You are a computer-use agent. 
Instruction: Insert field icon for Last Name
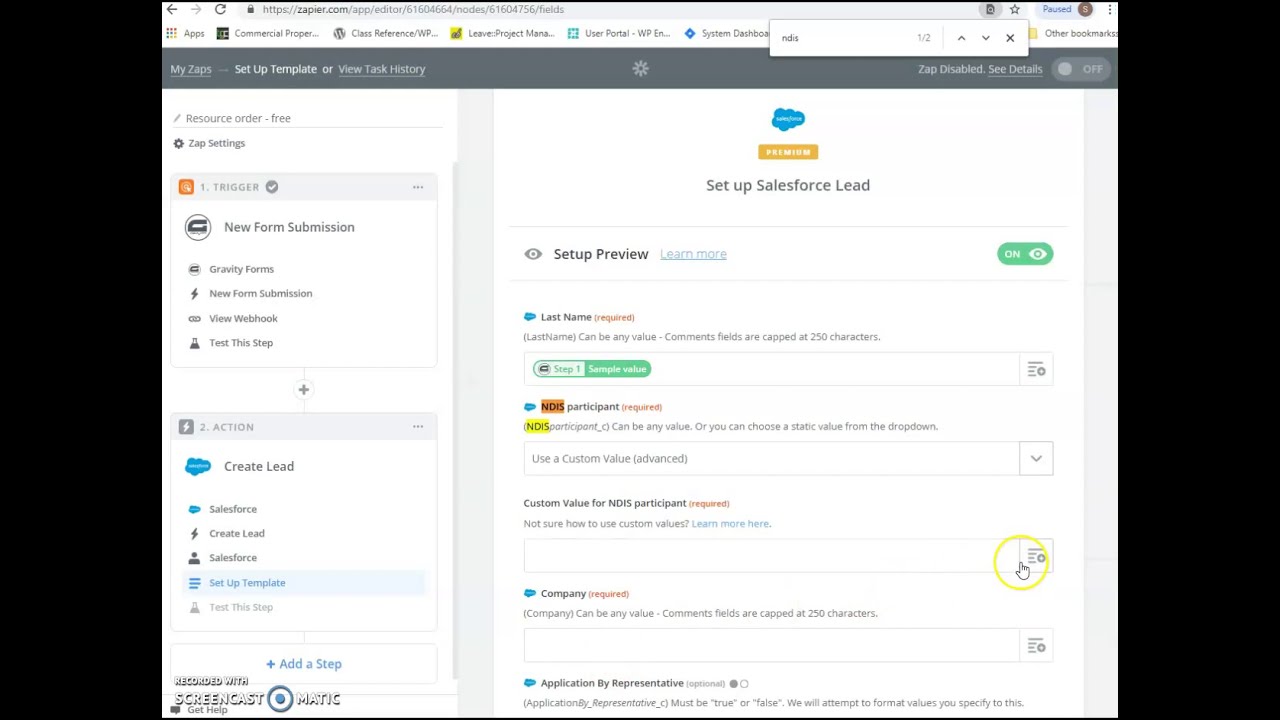pyautogui.click(x=1036, y=370)
